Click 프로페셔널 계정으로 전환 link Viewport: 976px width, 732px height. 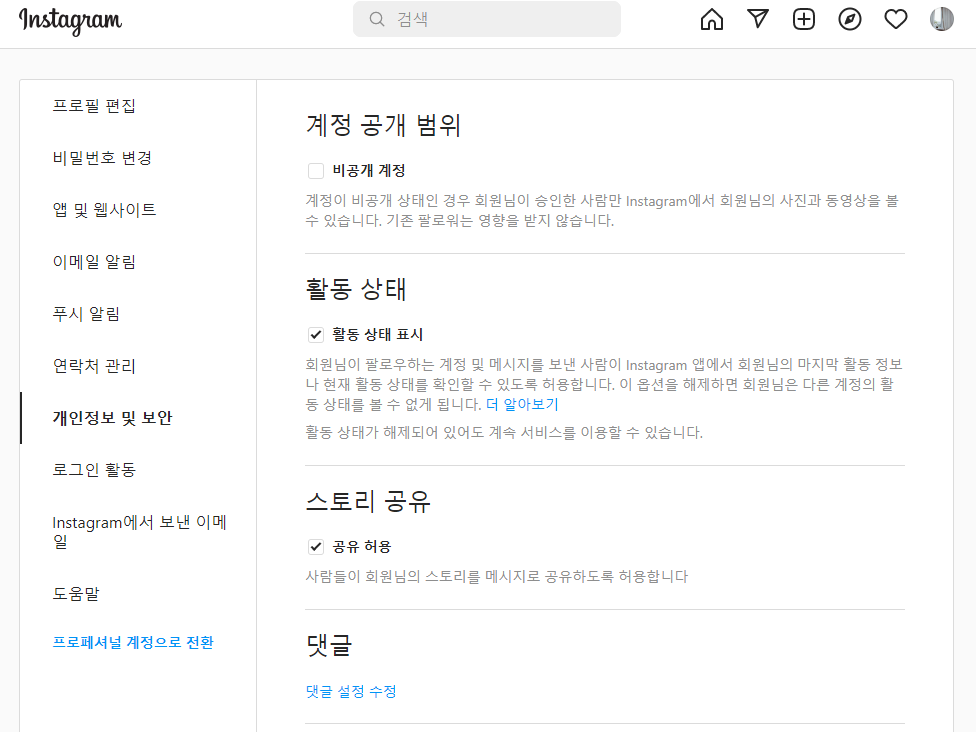click(133, 642)
